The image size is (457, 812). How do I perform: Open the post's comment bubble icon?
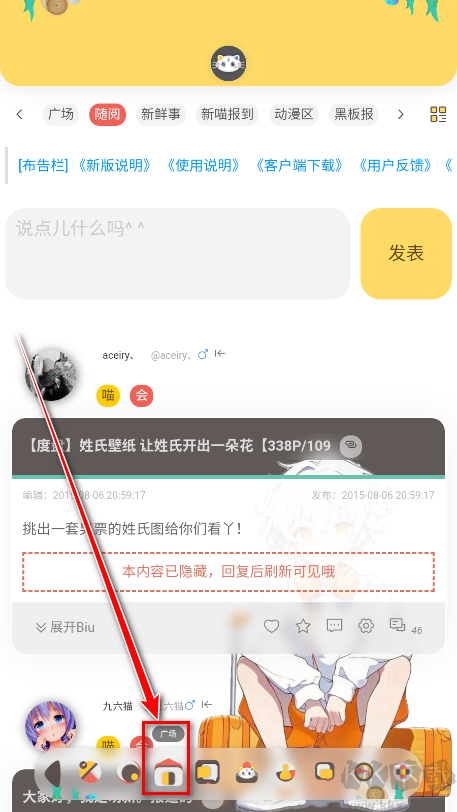(335, 626)
